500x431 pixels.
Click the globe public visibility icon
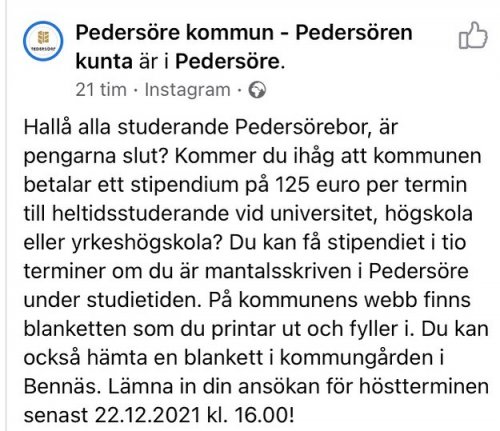(257, 90)
